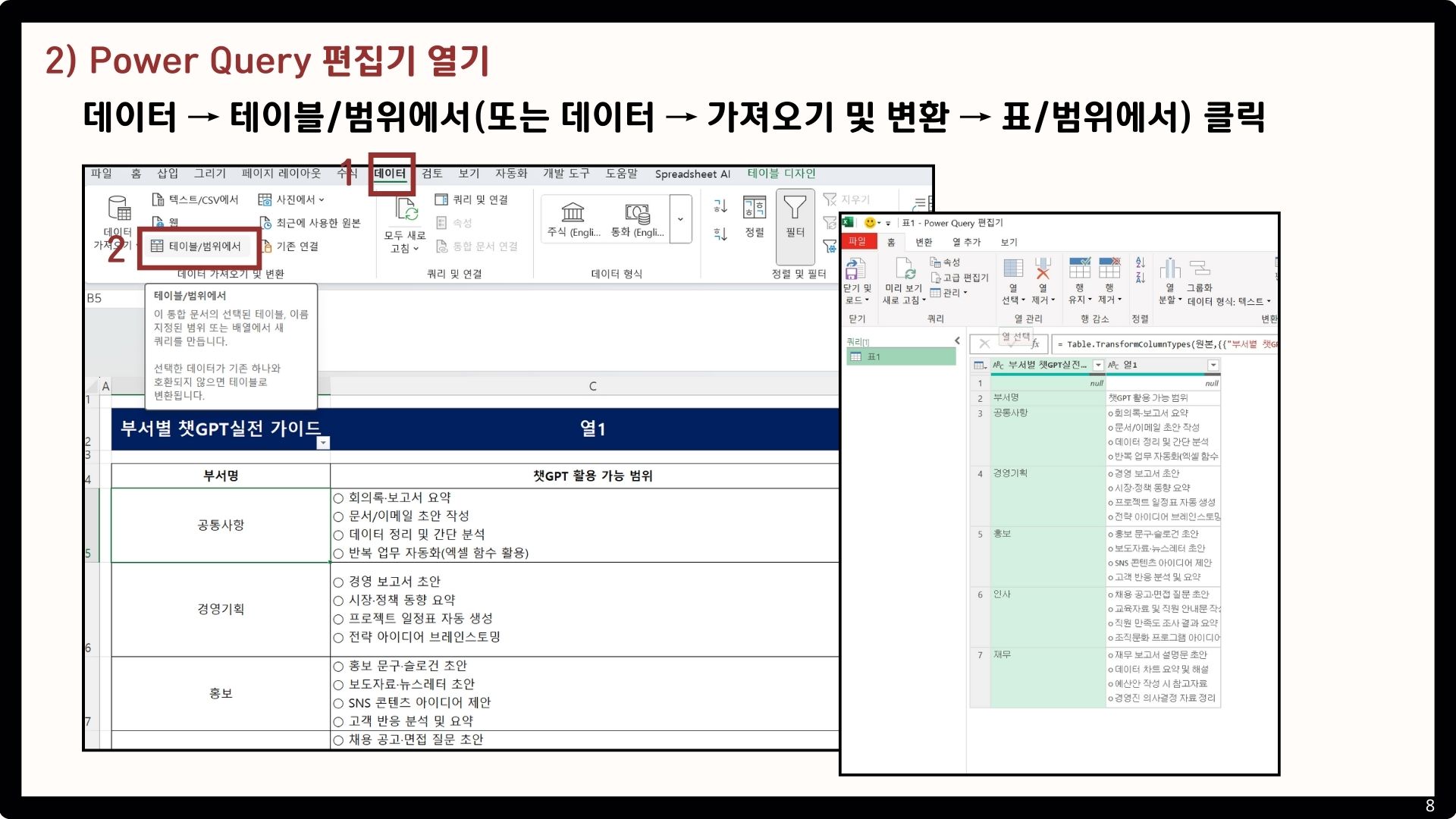The width and height of the screenshot is (1456, 819).
Task: Select the 표1 query in queries pane
Action: (874, 357)
